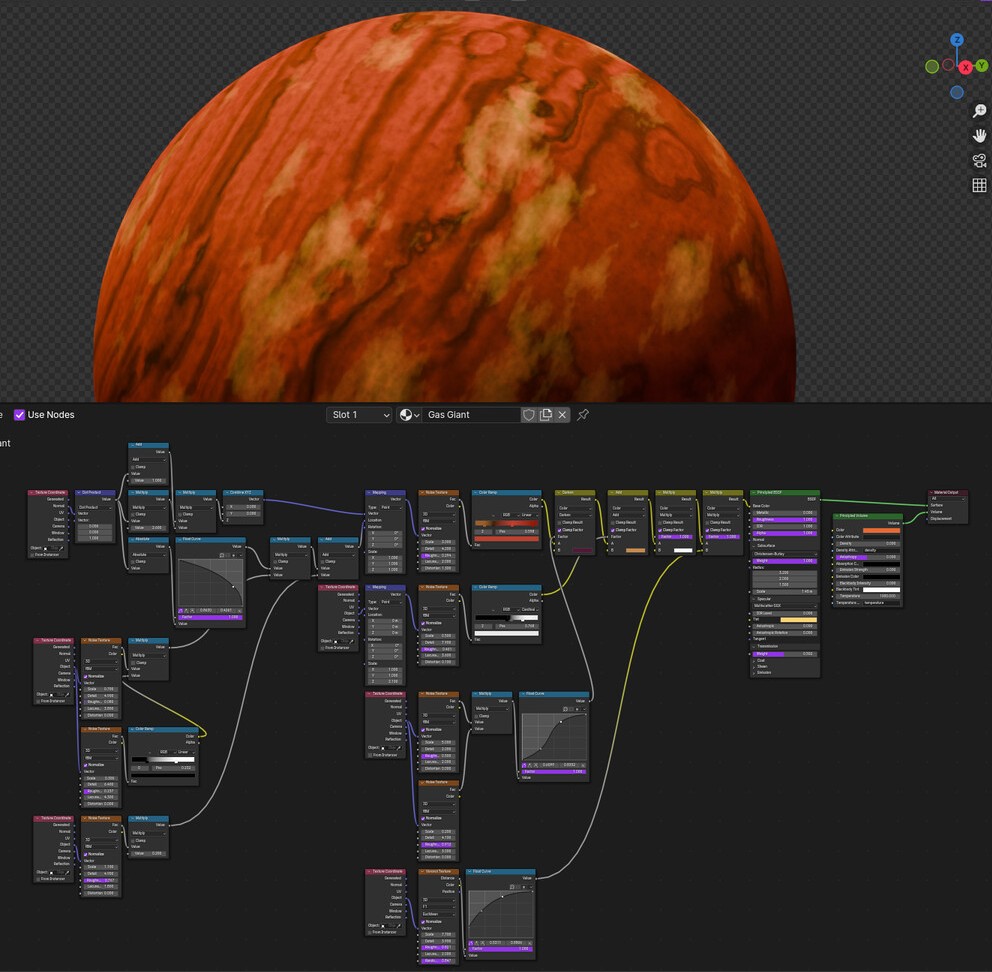Click the Roughness slider in Principled BSDF

pyautogui.click(x=784, y=520)
